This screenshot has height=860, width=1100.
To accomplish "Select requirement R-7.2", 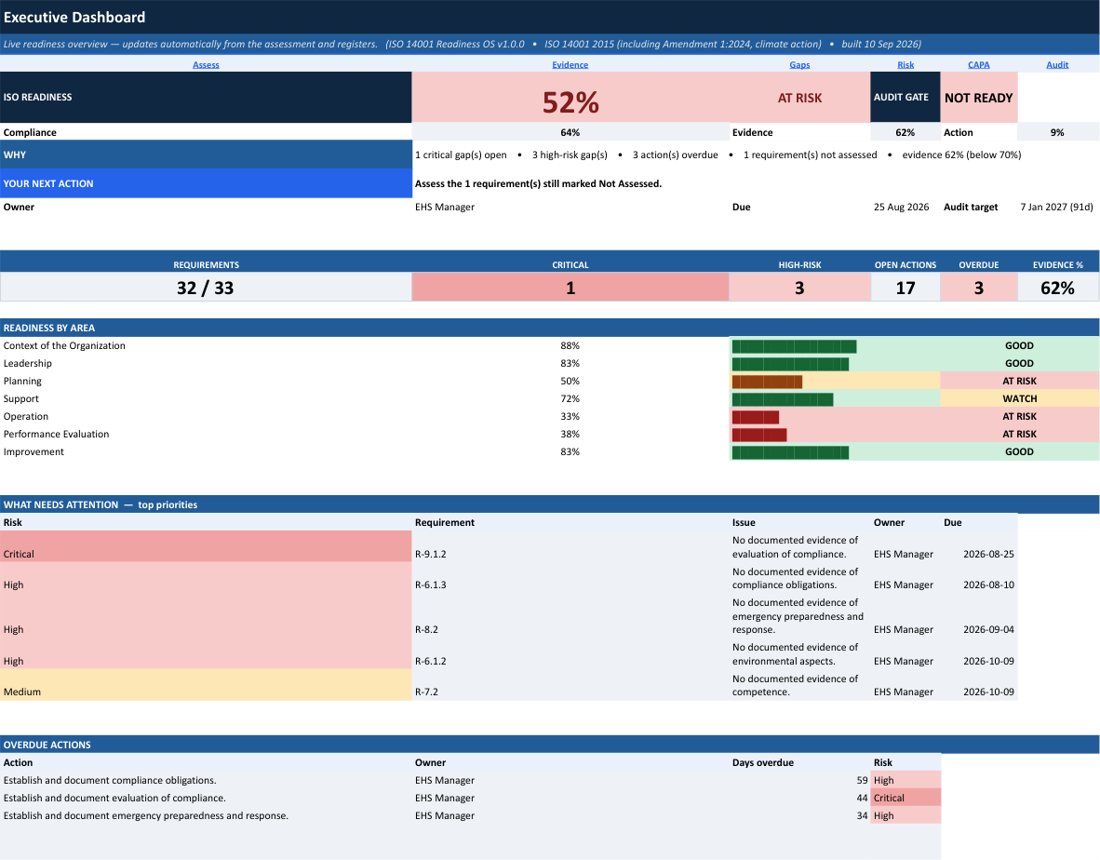I will click(426, 692).
